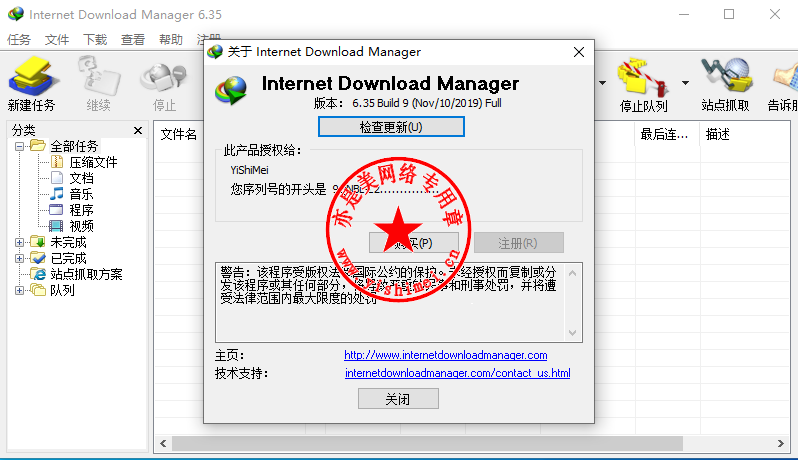Screen dimensions: 798x460
Task: Click the YiShiMei licensee name text
Action: (x=249, y=170)
